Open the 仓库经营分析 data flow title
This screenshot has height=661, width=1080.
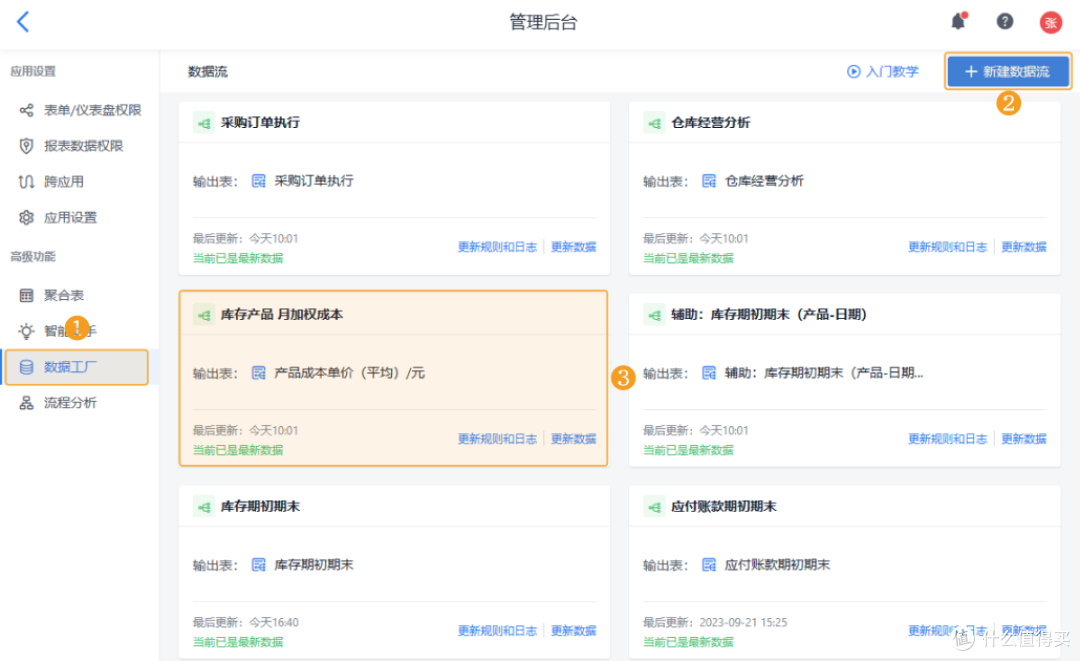pos(711,123)
